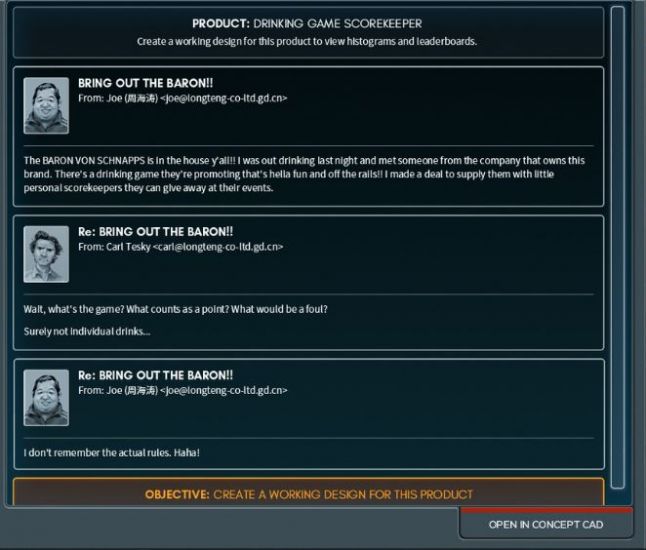Click the Baron von Schnapps message body
The width and height of the screenshot is (646, 550).
tap(304, 174)
